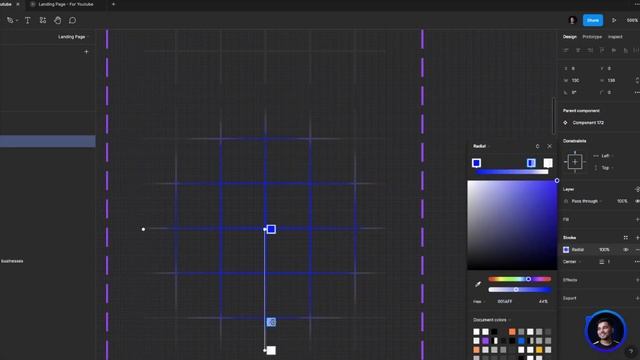Open horizontal constraint Left dropdown
Image resolution: width=640 pixels, height=360 pixels.
coord(606,156)
